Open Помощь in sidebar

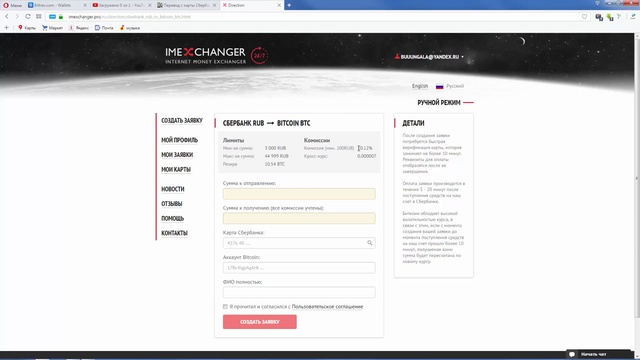(172, 218)
